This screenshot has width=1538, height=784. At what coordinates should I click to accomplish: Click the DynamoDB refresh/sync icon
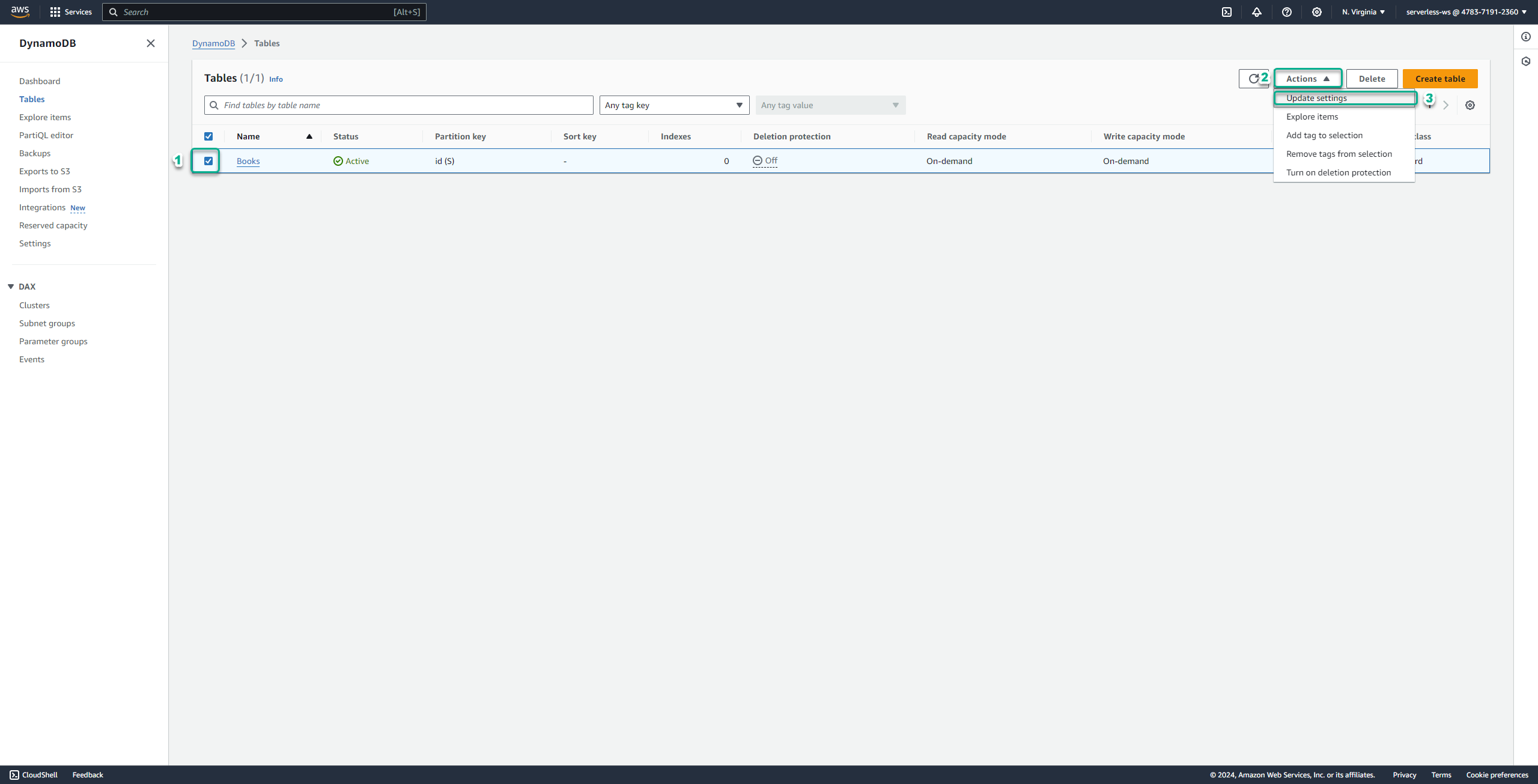point(1253,78)
